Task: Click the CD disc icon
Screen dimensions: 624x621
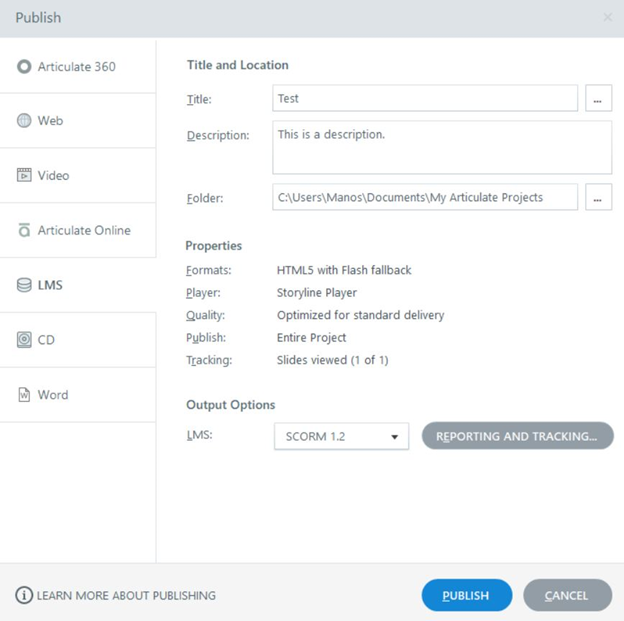Action: (x=24, y=340)
